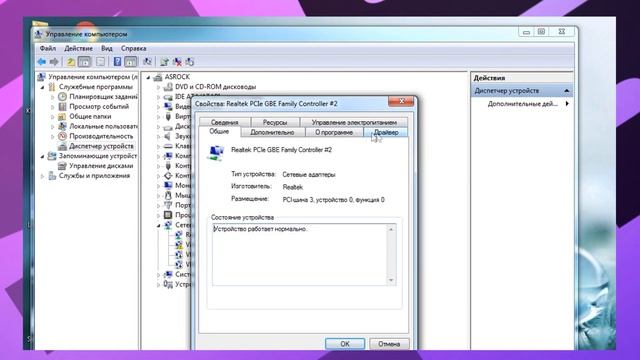The image size is (640, 360).
Task: Select the Планировщик заданий clock icon
Action: click(x=62, y=97)
